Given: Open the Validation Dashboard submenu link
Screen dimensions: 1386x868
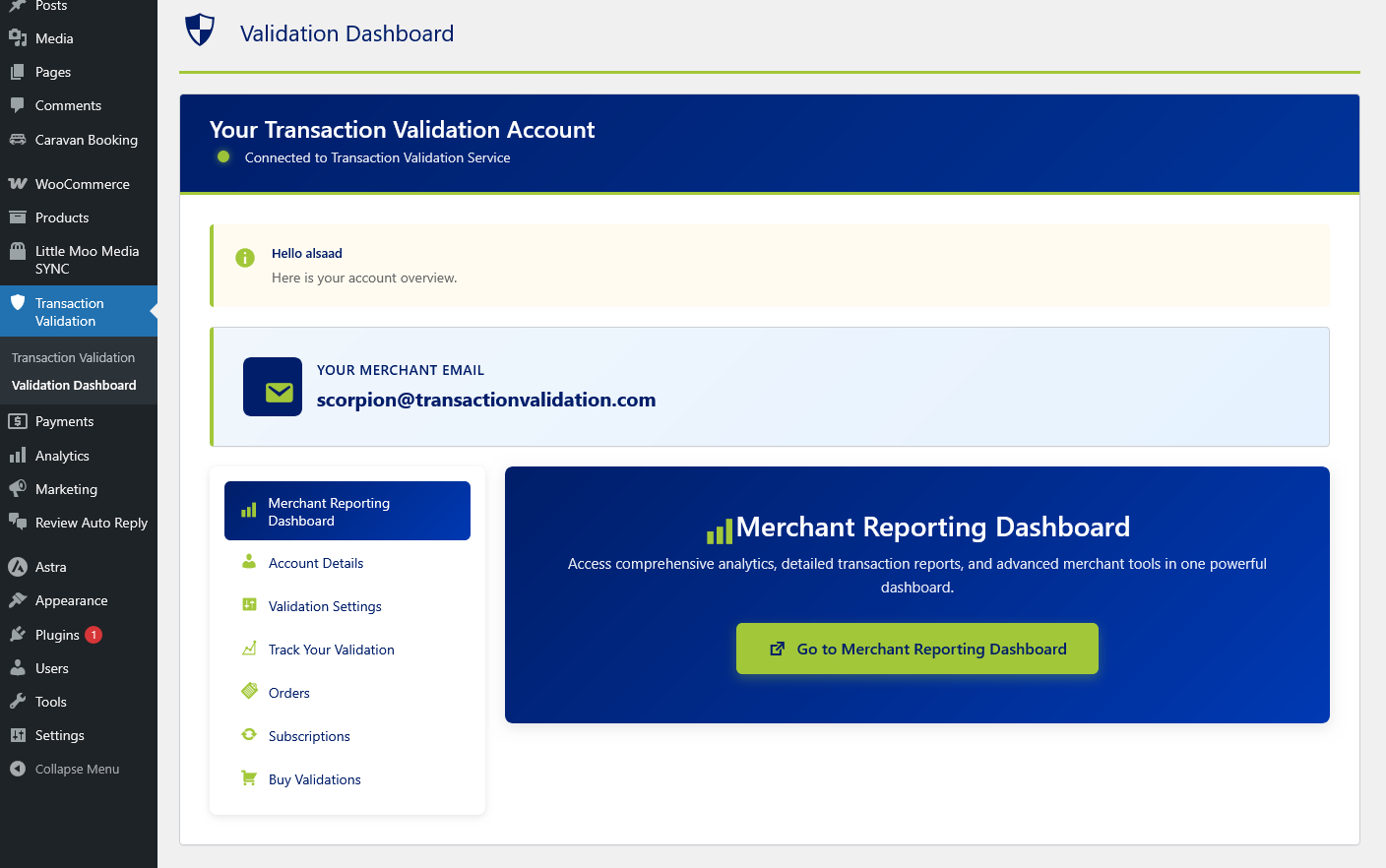Looking at the screenshot, I should (x=79, y=385).
